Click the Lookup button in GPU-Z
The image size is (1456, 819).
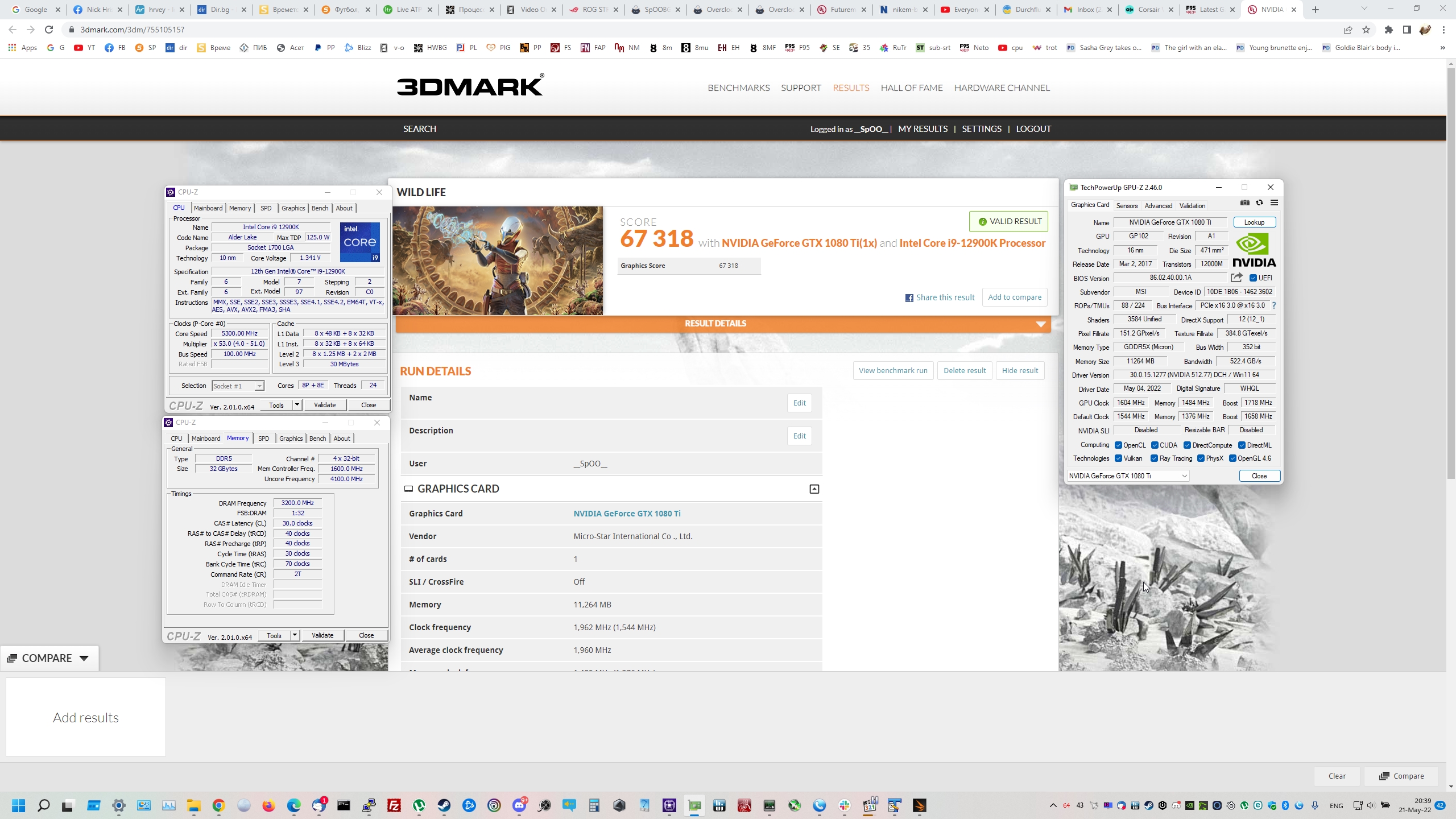coord(1254,222)
